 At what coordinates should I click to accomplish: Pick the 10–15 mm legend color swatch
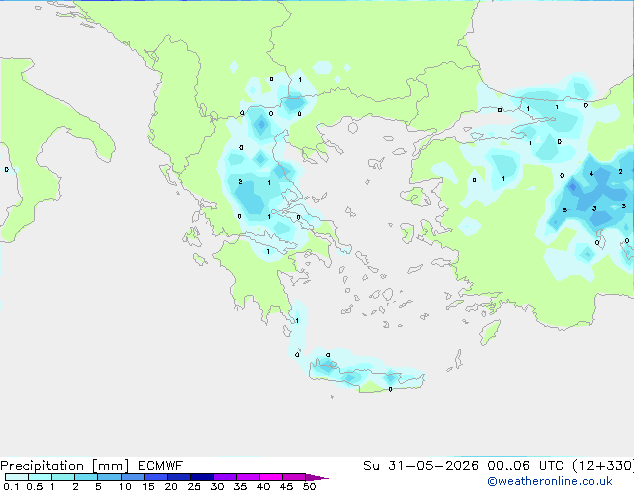tap(132, 477)
